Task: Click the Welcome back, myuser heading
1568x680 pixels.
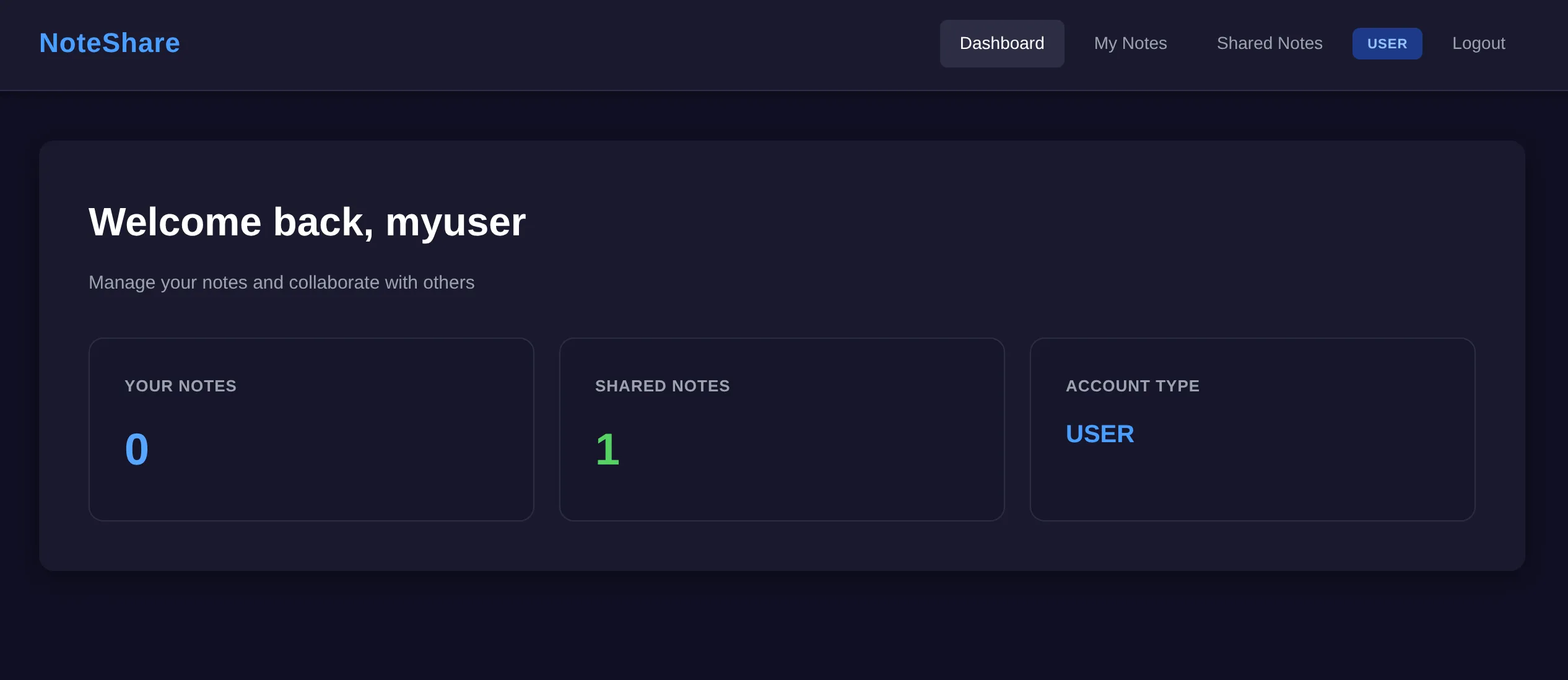Action: point(307,222)
